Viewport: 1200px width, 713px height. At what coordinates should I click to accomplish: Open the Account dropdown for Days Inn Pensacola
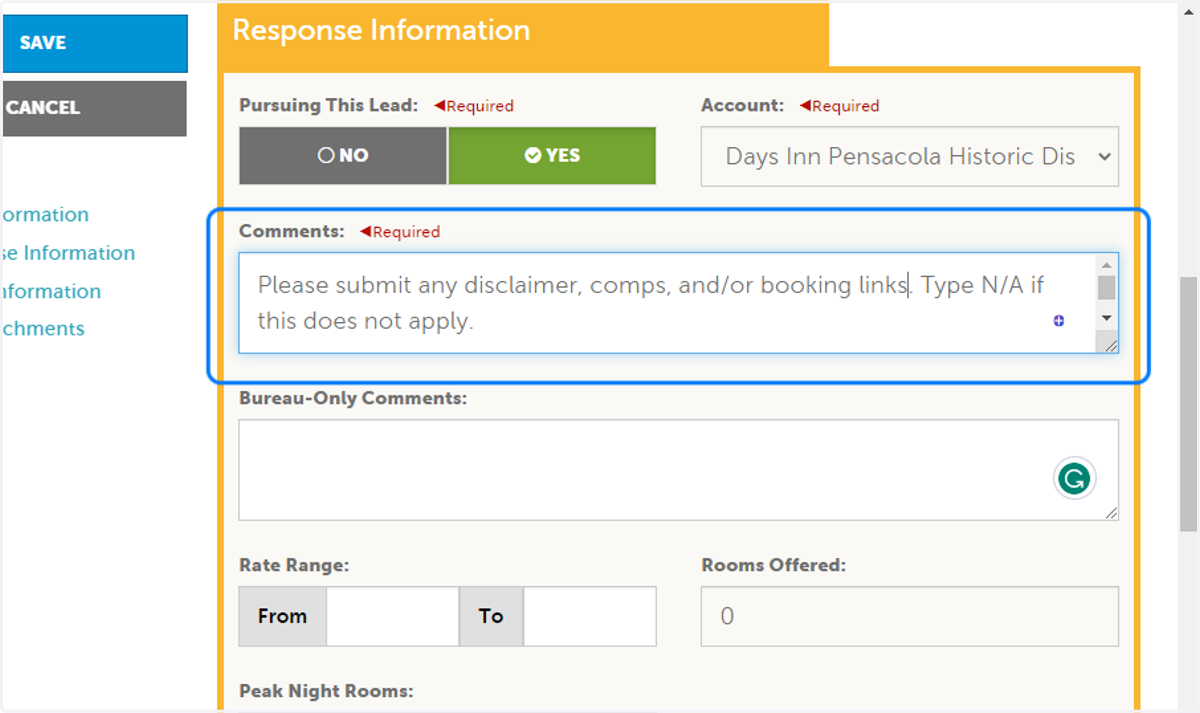[909, 156]
